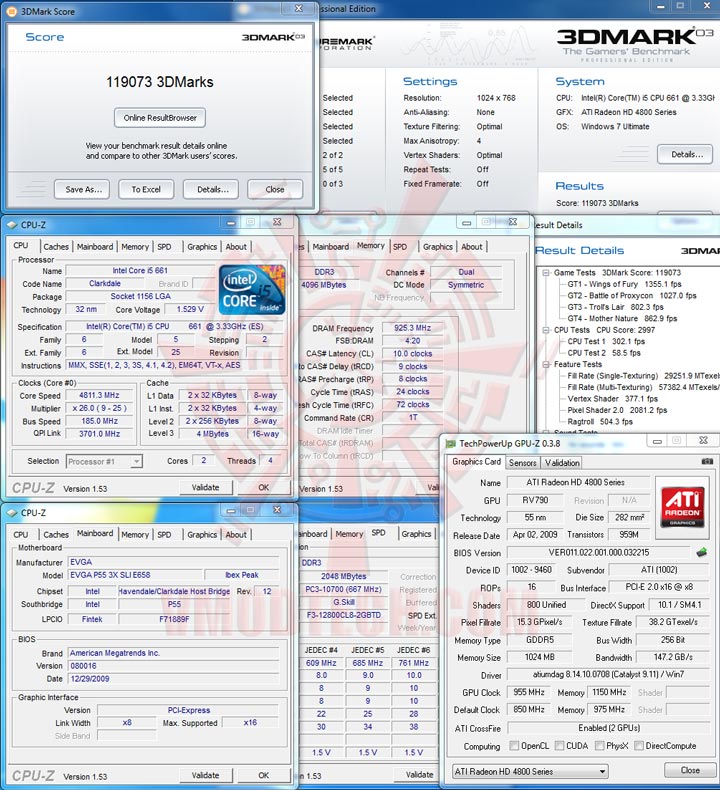
Task: Open Graphics tab in bottom CPU-Z window
Action: (202, 535)
